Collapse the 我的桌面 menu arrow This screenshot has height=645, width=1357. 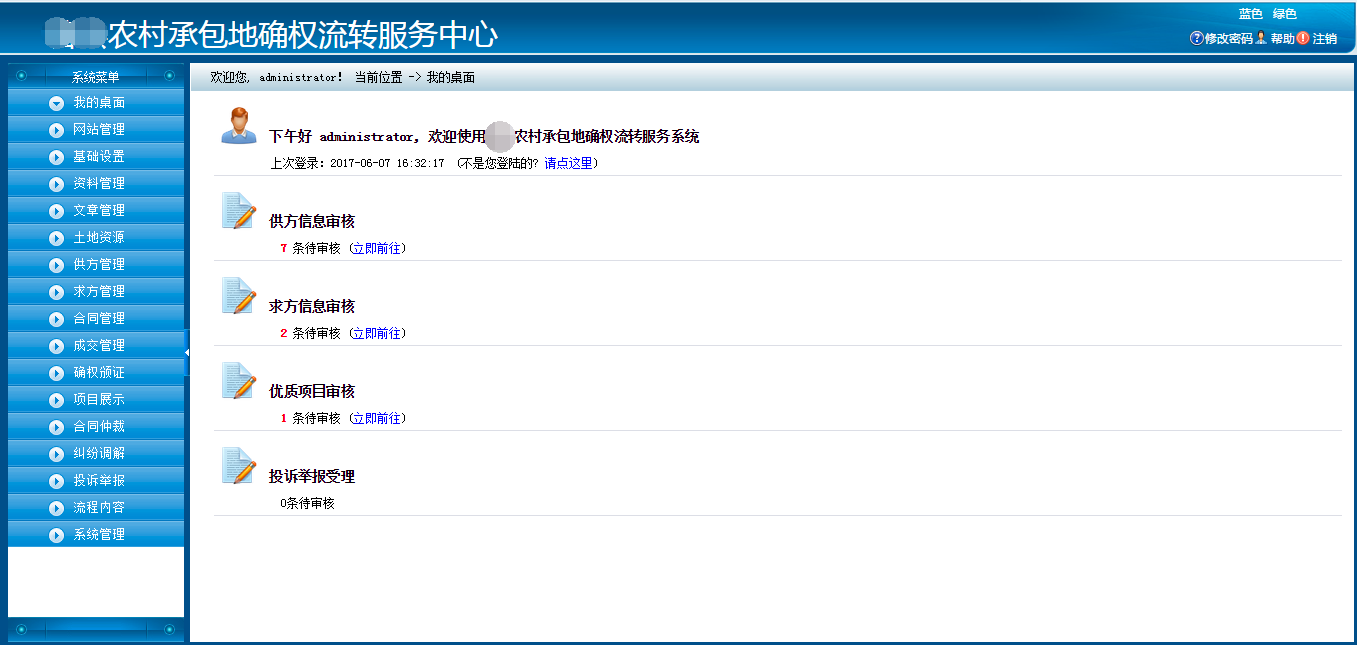click(56, 102)
